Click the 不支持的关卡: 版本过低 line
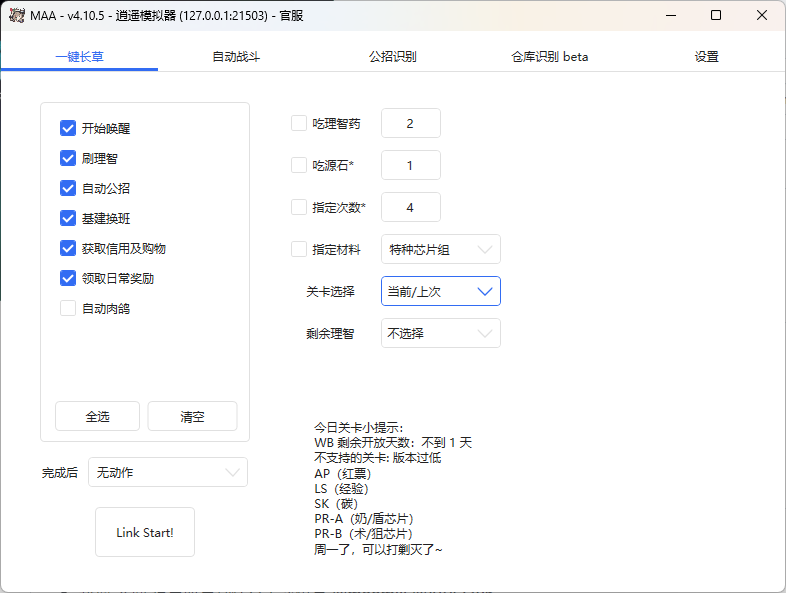The image size is (786, 593). [x=377, y=458]
